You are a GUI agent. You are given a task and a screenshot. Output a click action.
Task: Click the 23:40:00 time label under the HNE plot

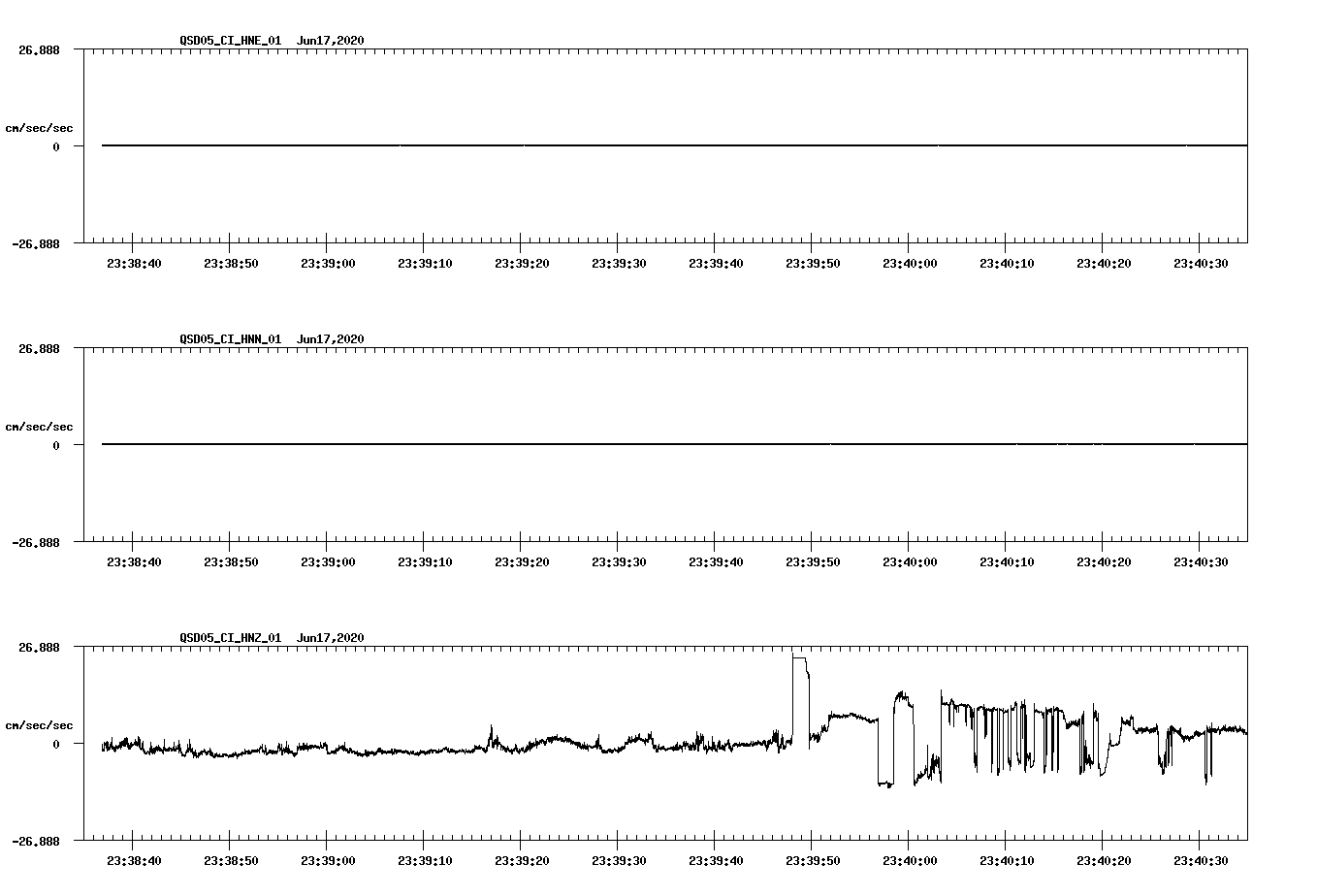[910, 263]
